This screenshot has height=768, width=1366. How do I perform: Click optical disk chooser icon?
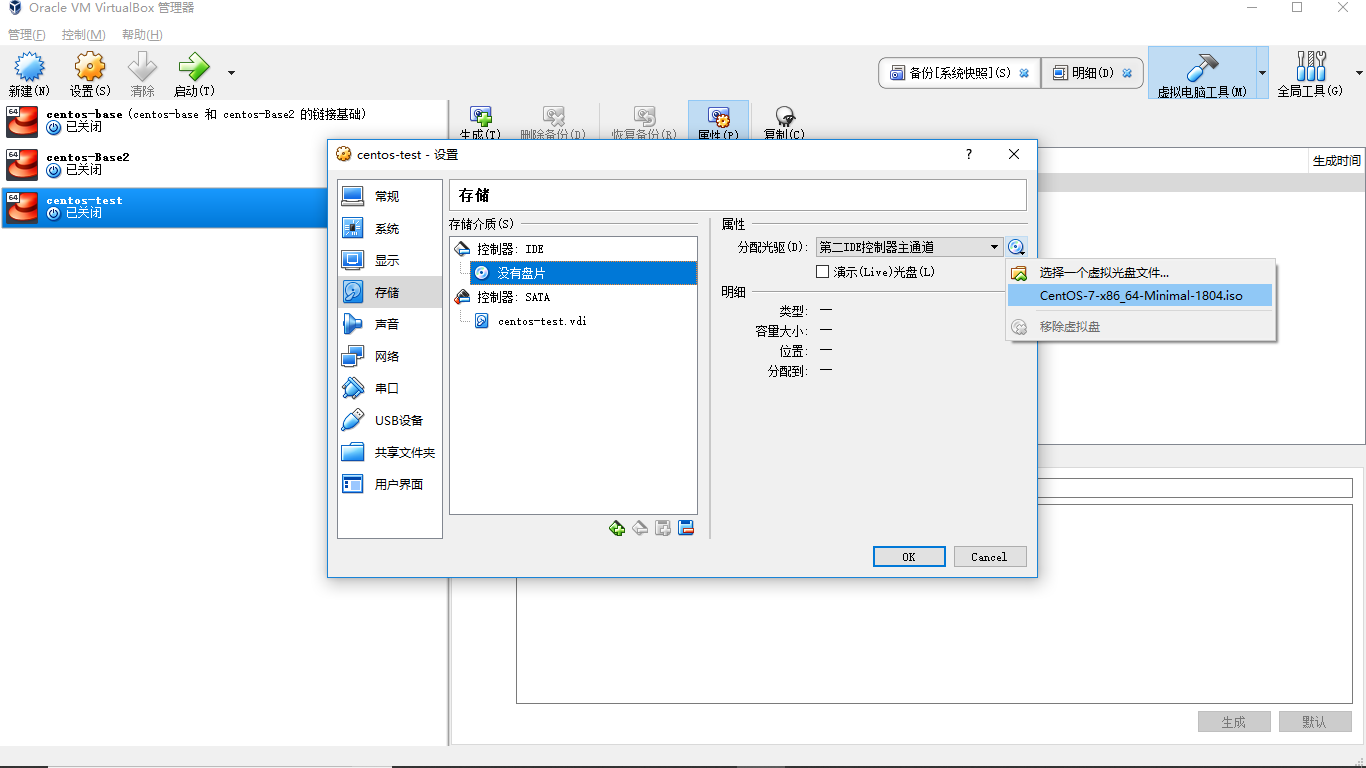(1017, 247)
